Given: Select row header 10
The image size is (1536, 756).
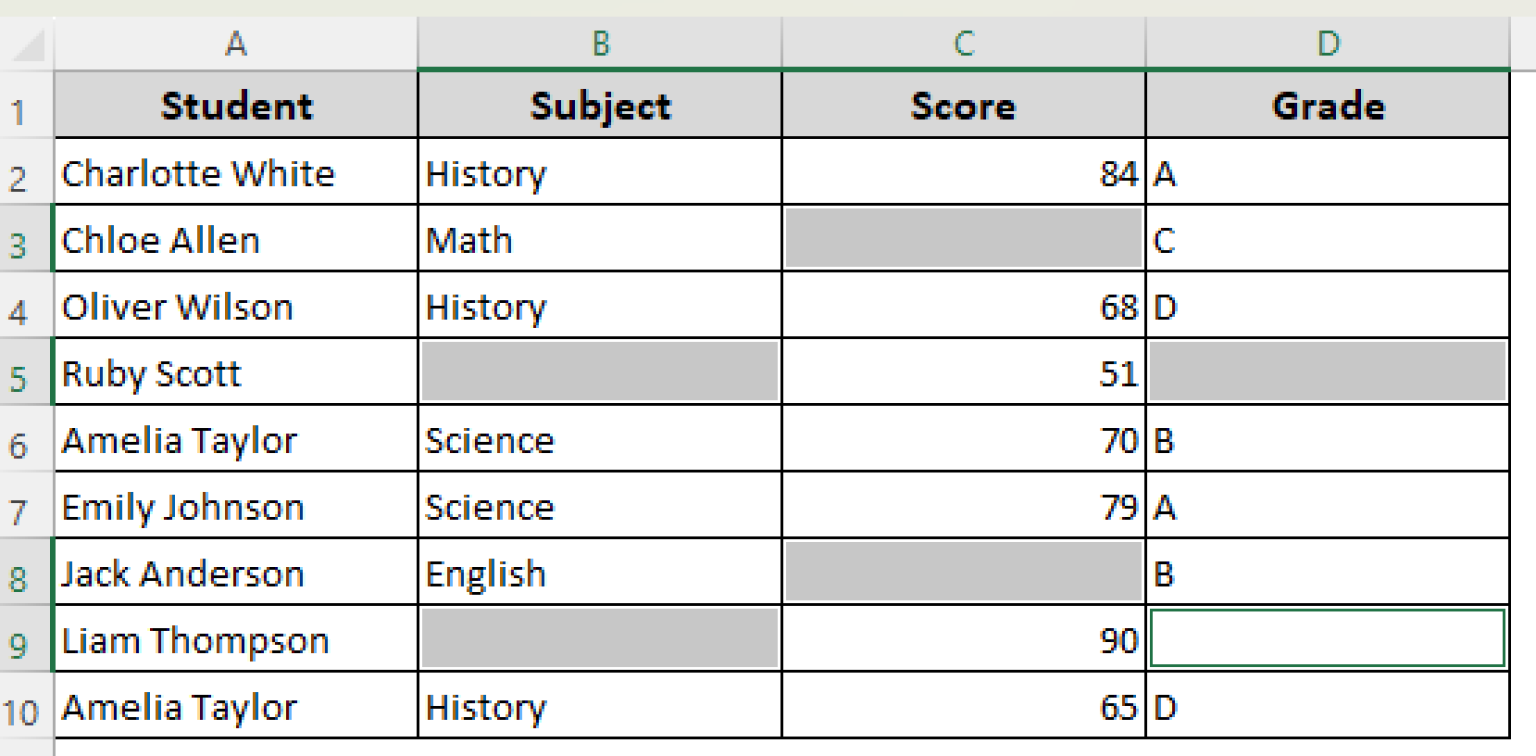Looking at the screenshot, I should [x=24, y=706].
